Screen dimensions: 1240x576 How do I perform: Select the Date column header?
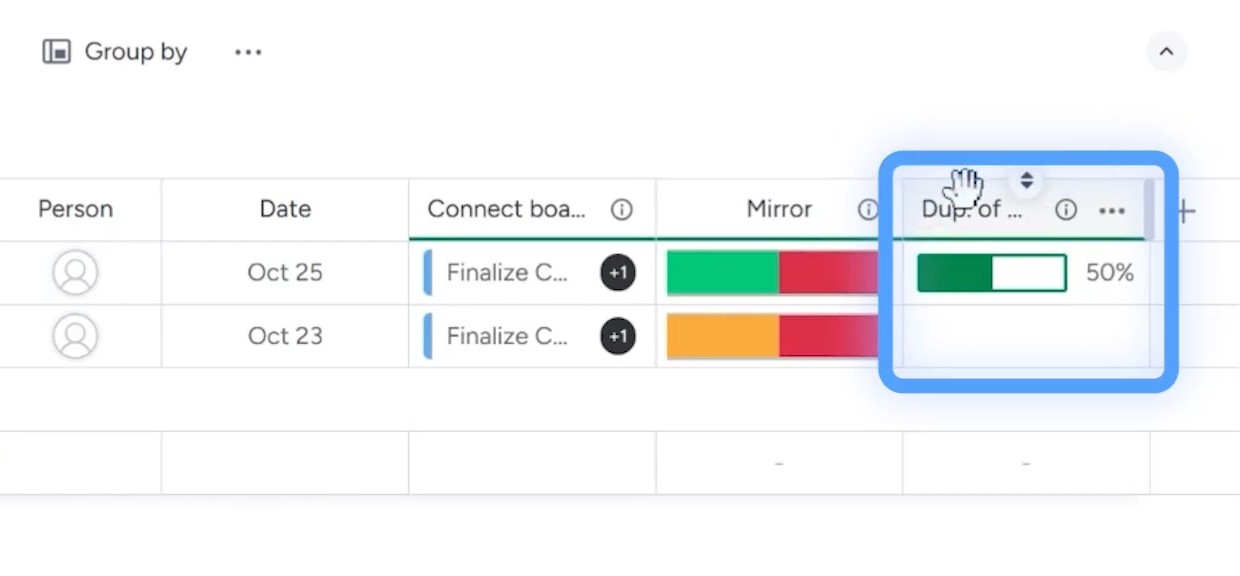point(284,209)
